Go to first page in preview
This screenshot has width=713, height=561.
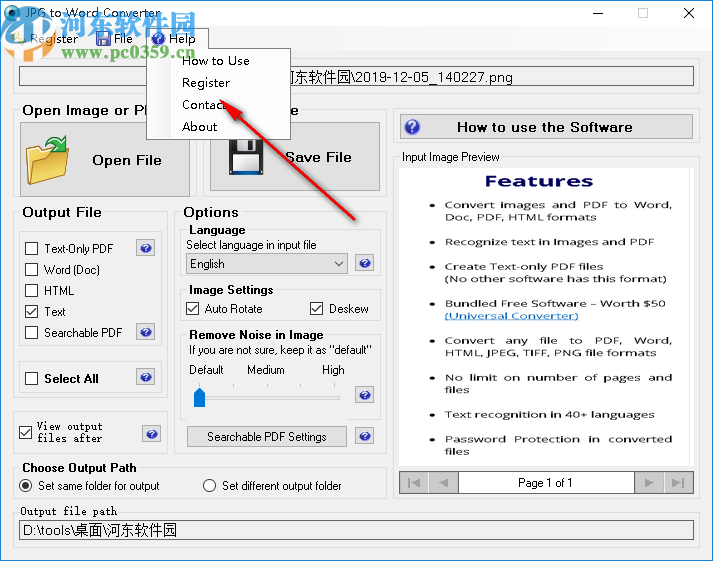click(414, 482)
